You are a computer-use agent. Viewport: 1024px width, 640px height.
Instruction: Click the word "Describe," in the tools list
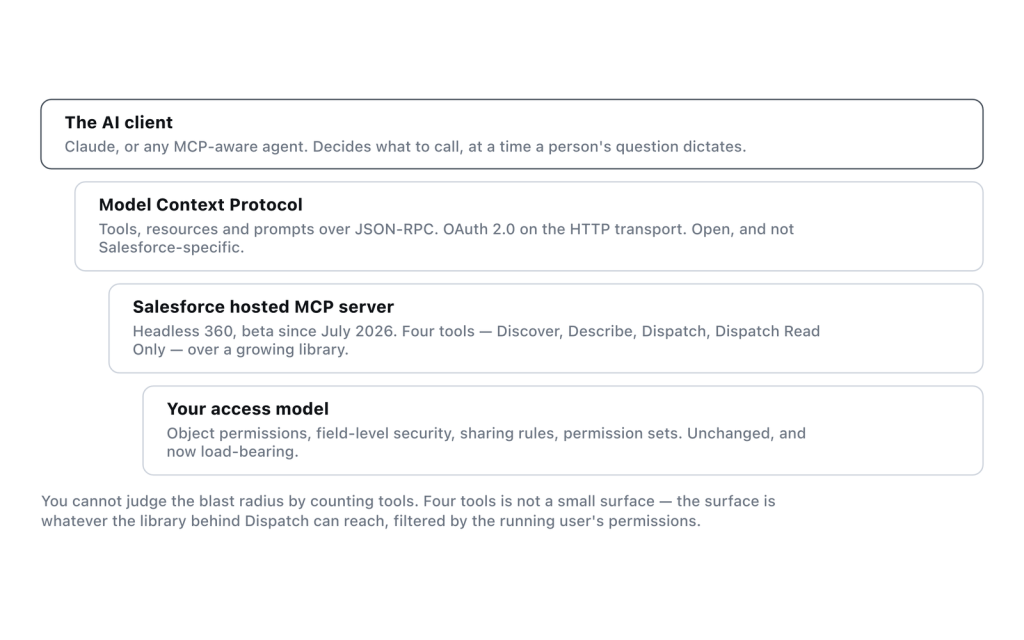602,331
